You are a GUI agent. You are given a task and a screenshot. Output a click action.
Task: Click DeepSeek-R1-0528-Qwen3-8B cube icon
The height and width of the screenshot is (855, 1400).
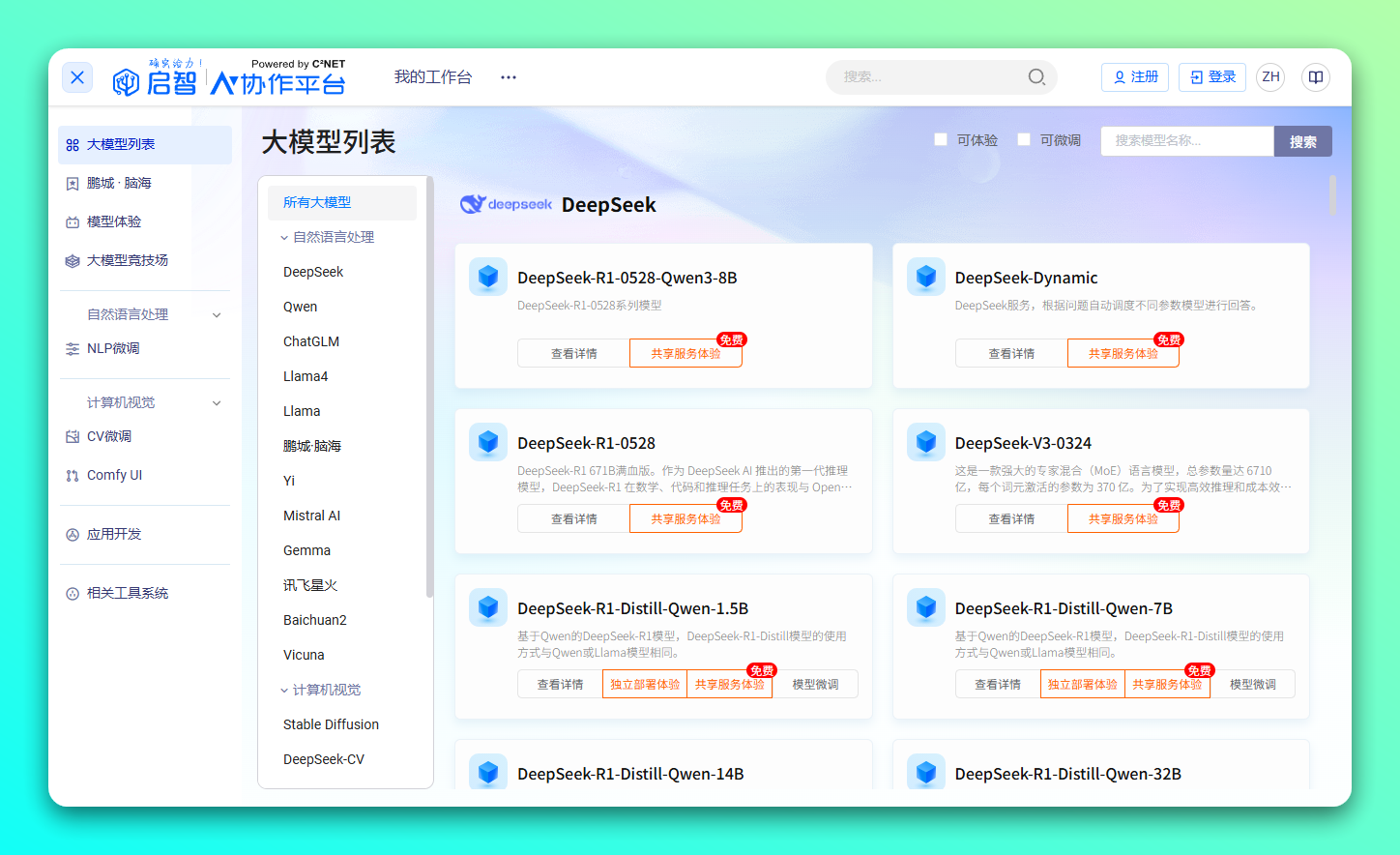pos(488,277)
